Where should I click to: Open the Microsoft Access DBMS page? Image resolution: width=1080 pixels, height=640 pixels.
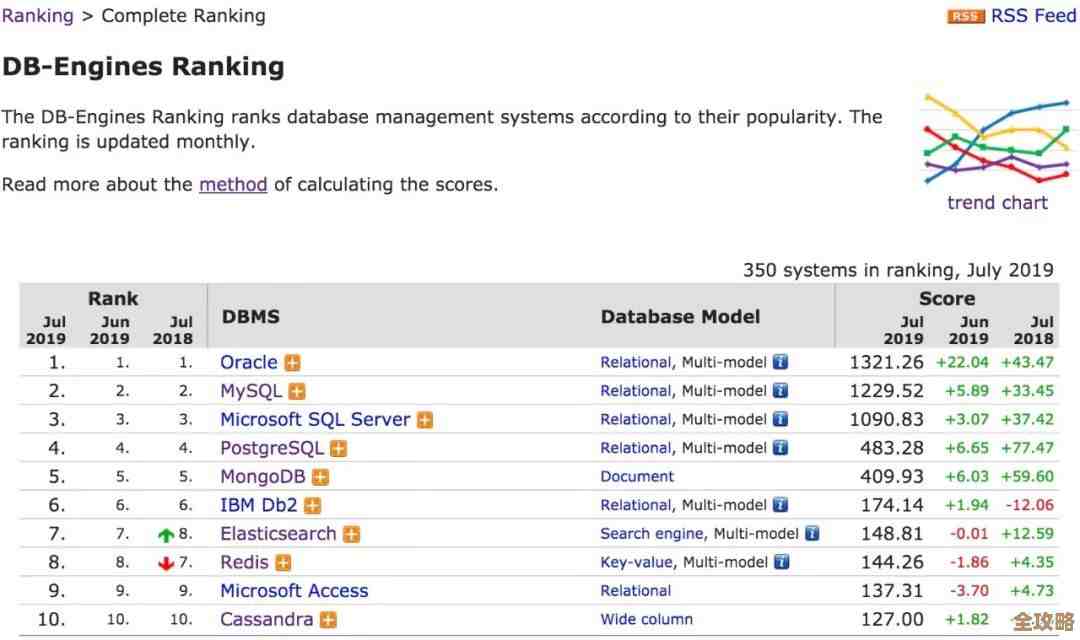click(294, 591)
